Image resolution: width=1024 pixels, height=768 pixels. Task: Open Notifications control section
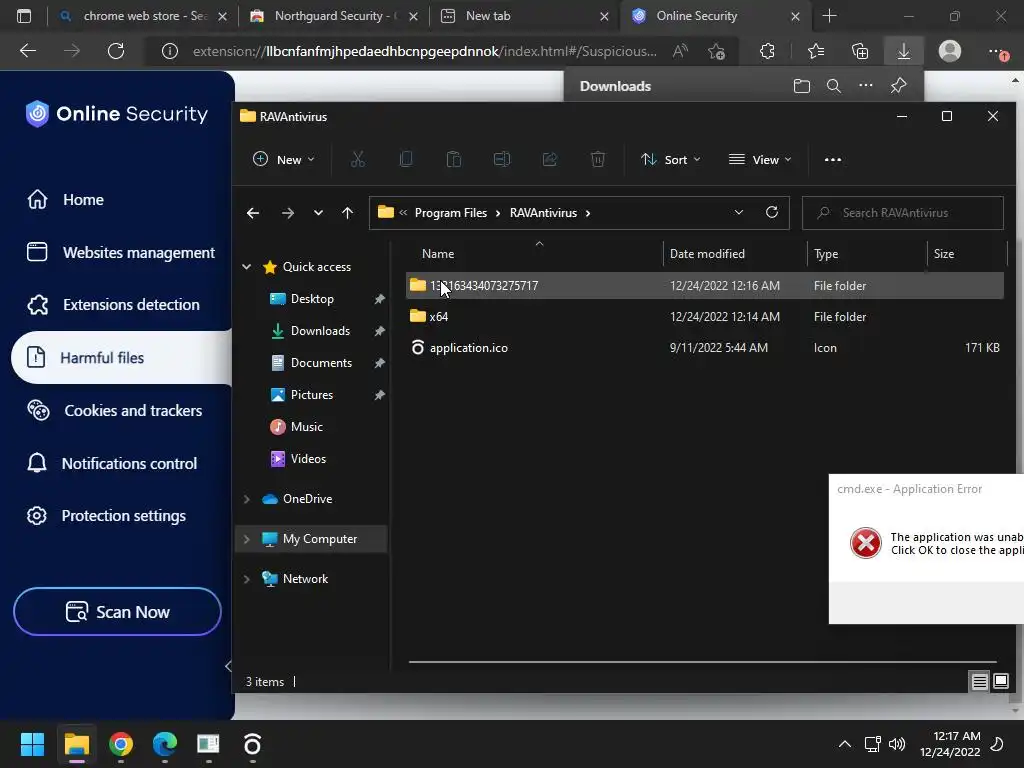(x=112, y=463)
